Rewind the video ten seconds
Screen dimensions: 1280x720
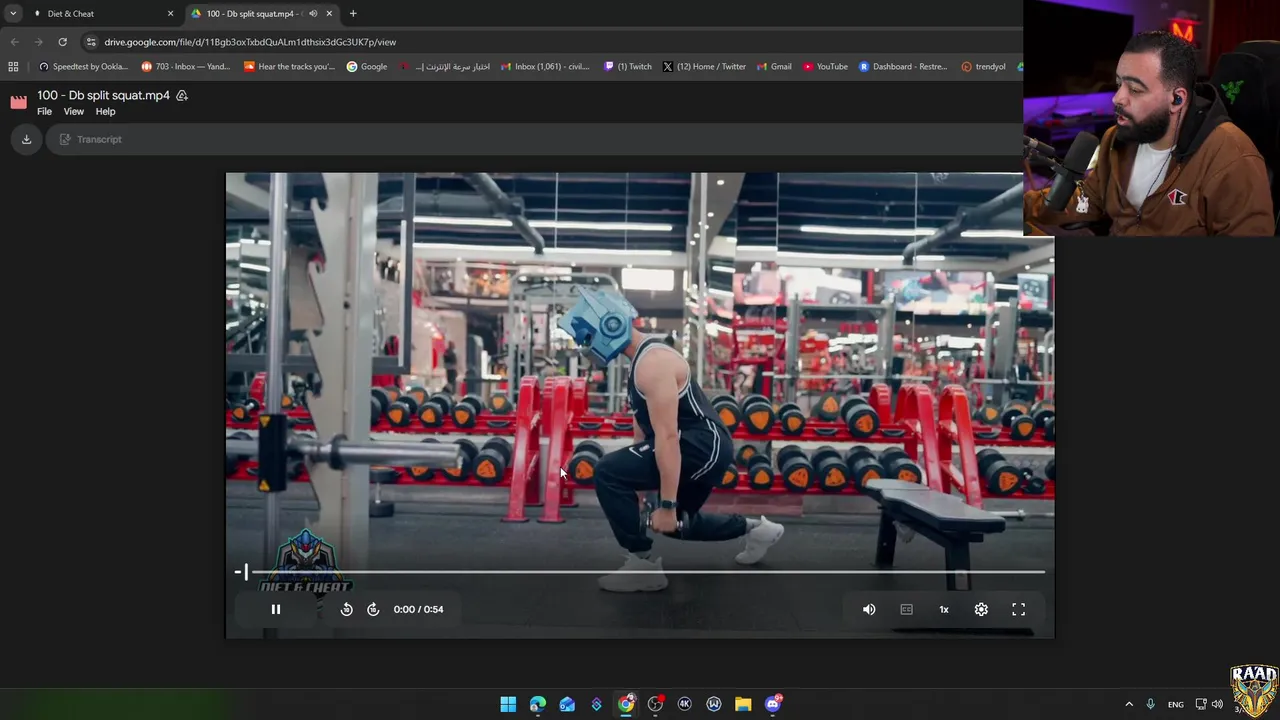pos(346,609)
